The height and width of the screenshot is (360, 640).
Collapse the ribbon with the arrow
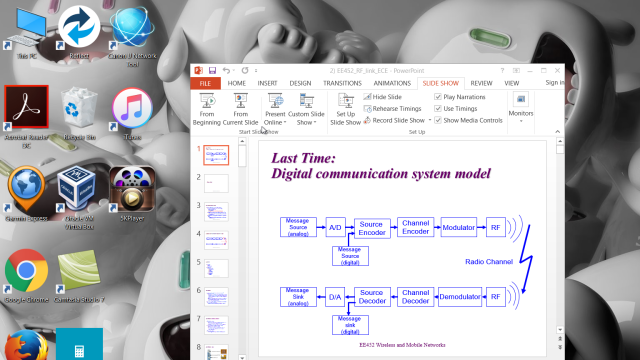[558, 131]
